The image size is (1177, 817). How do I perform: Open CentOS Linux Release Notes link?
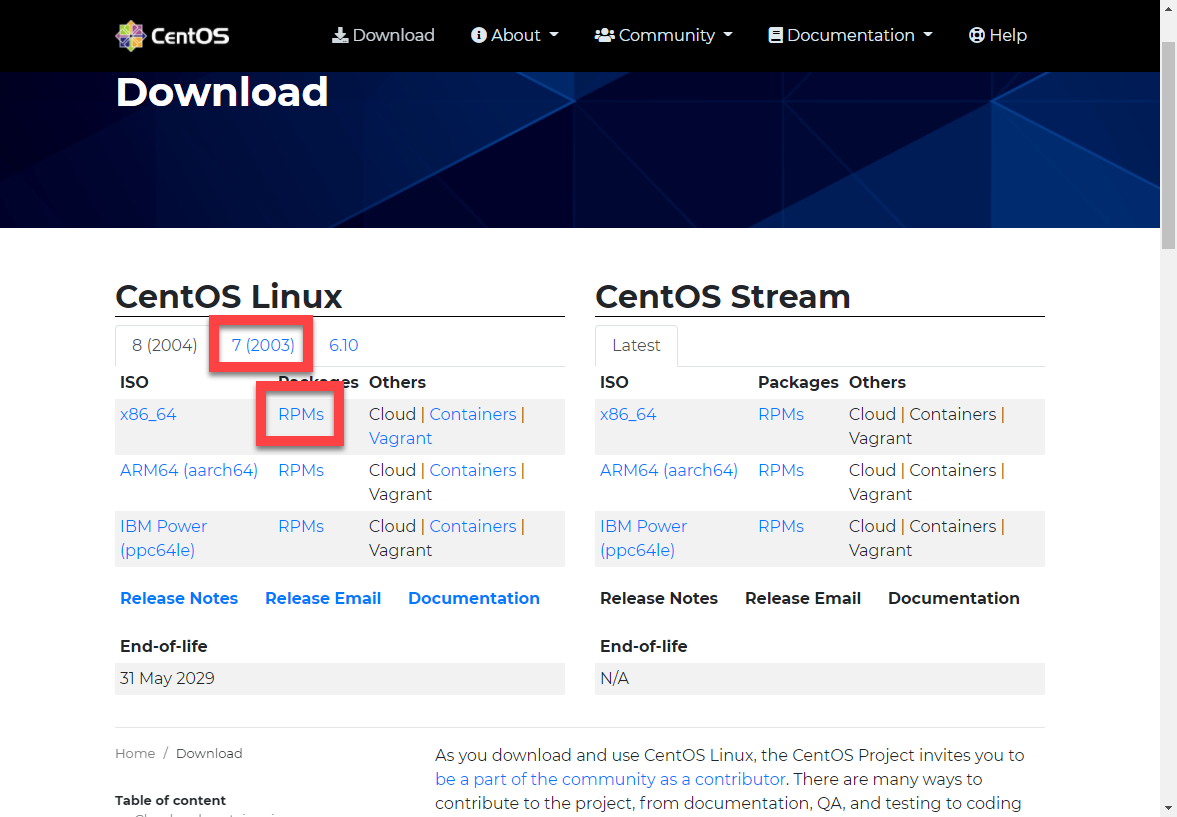(x=179, y=598)
